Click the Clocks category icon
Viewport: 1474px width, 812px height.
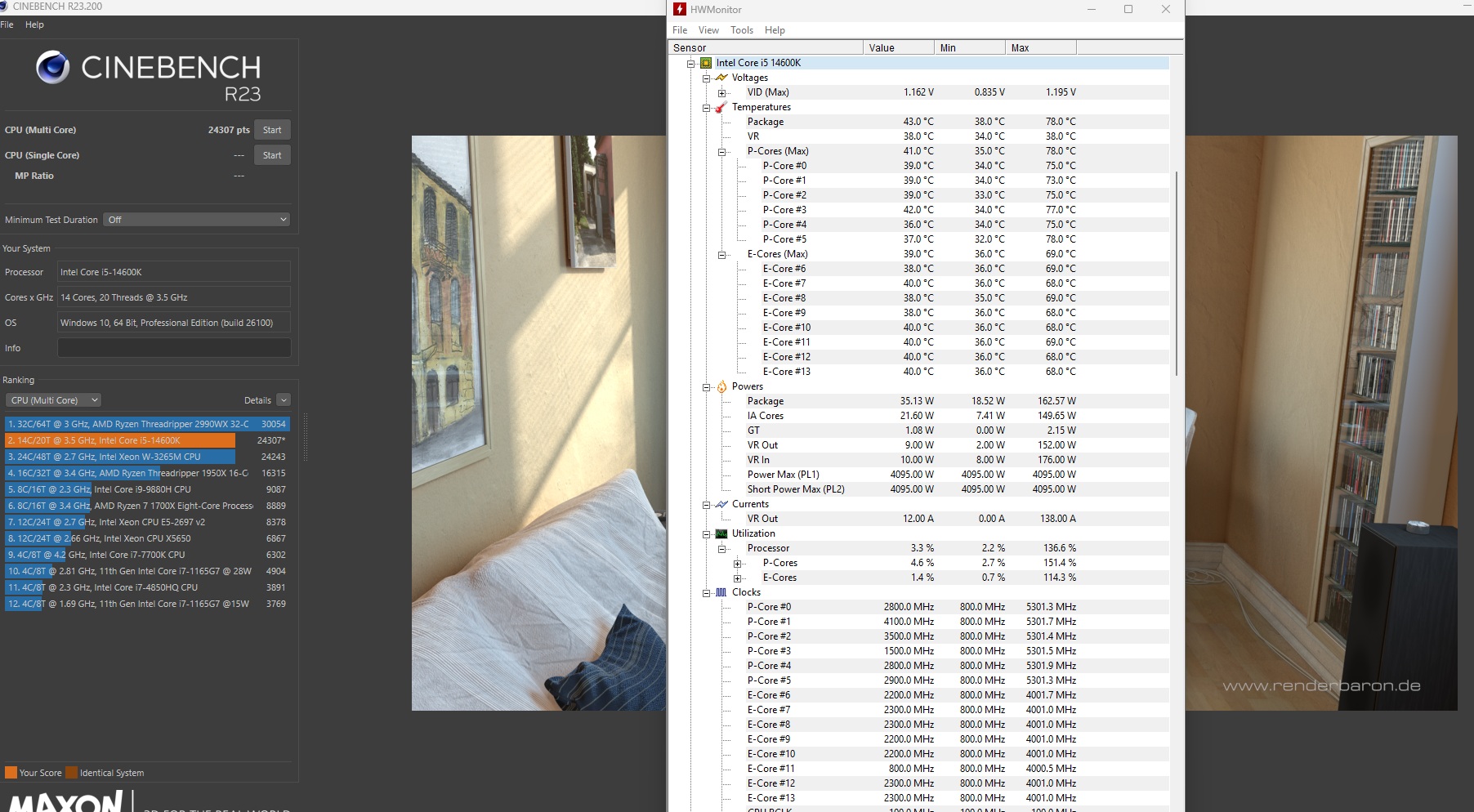(x=721, y=592)
